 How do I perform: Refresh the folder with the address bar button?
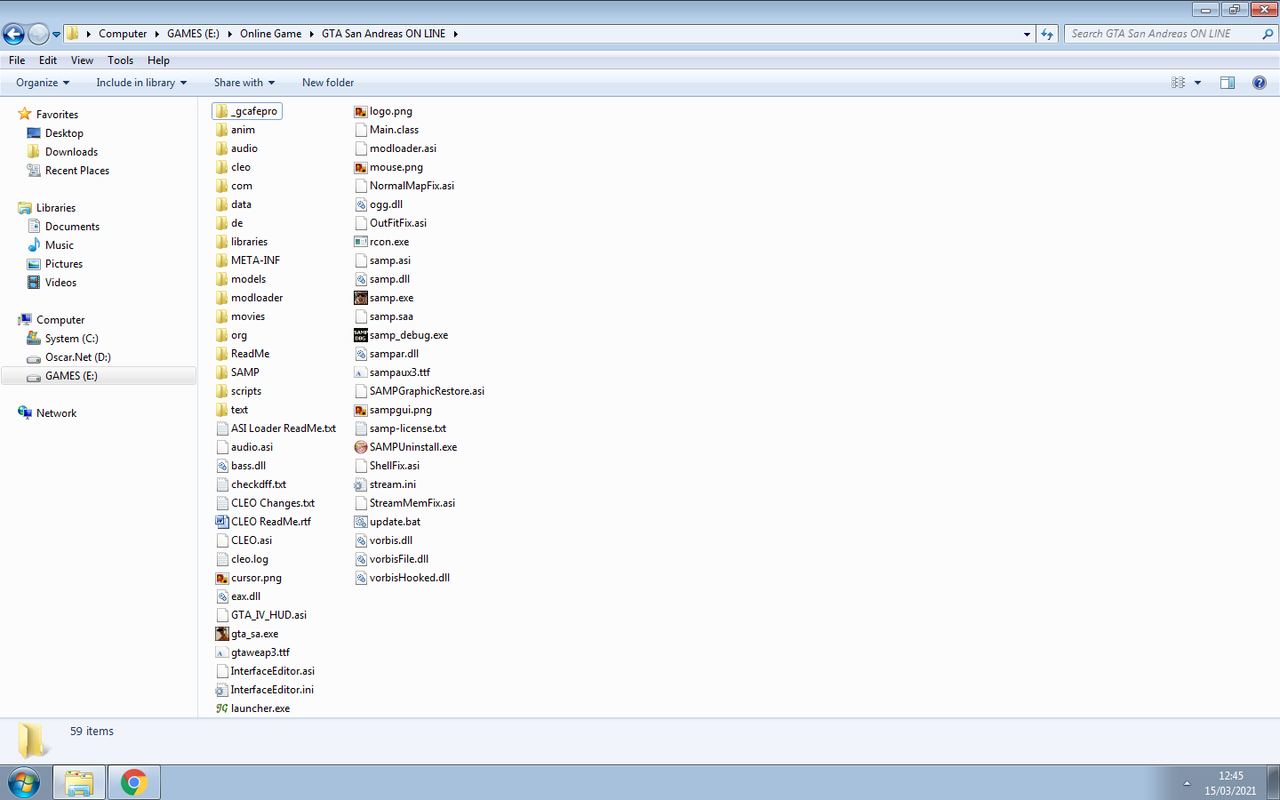1048,34
